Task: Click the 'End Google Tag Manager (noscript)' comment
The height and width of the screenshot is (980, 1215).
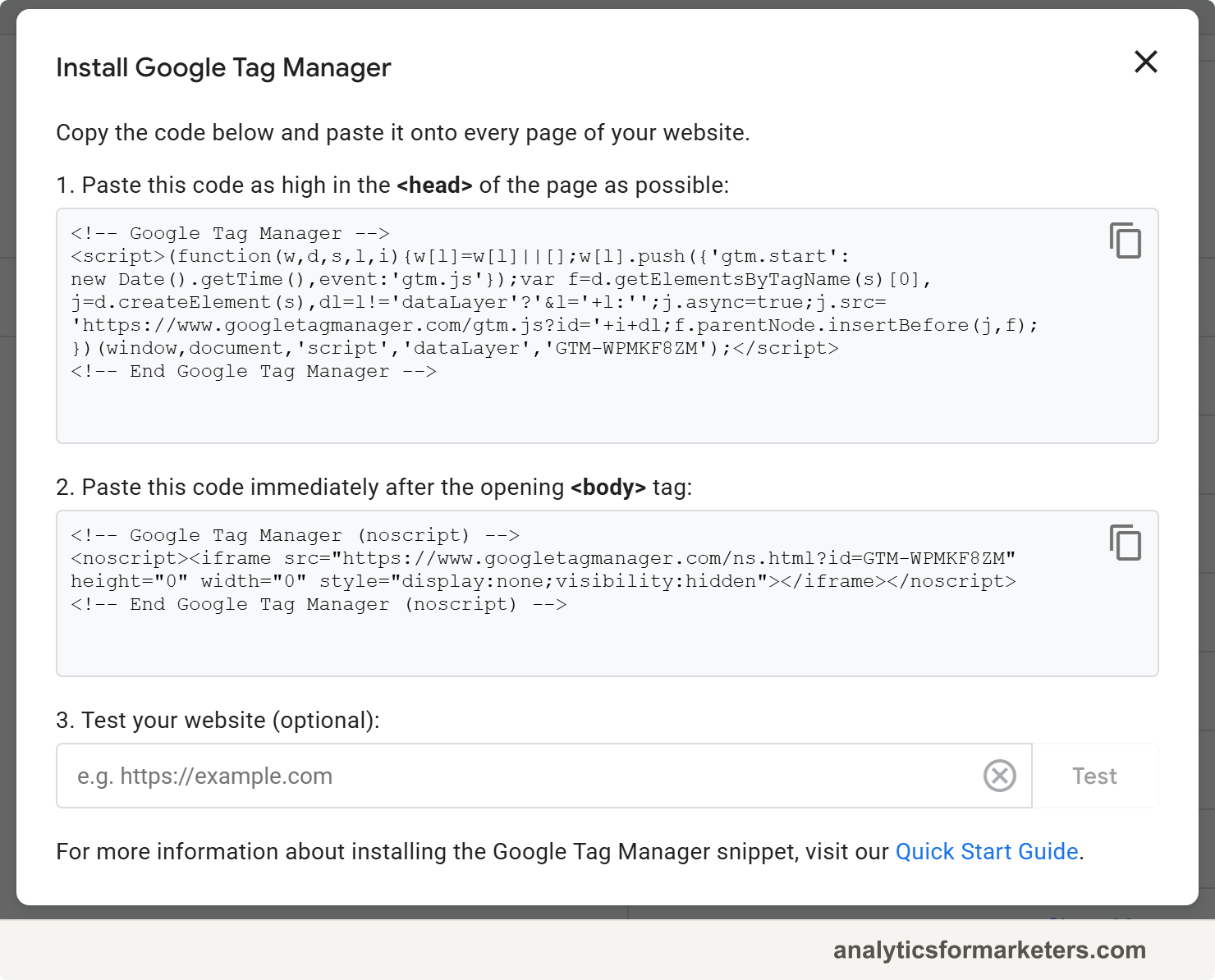Action: coord(319,604)
